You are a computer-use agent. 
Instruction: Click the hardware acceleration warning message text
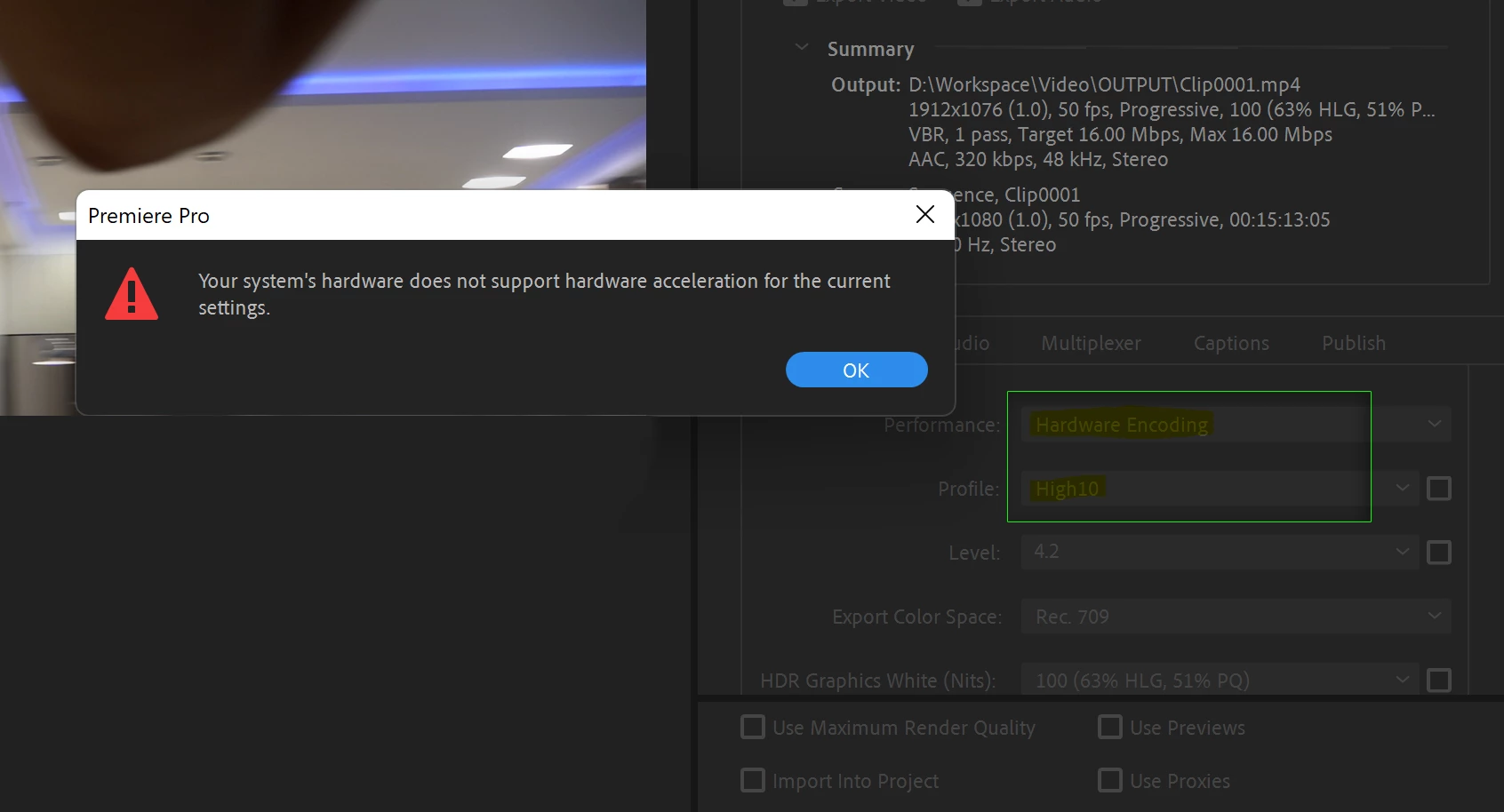(x=544, y=294)
